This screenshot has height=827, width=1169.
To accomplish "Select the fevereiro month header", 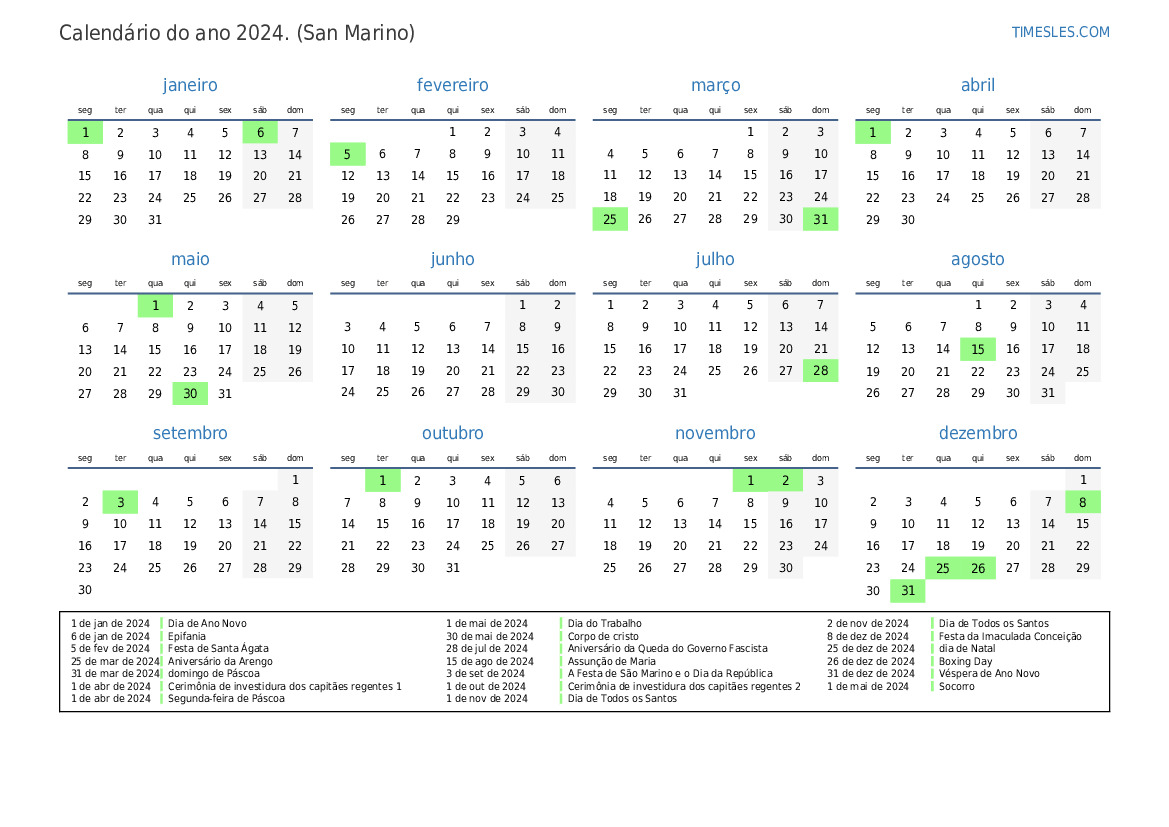I will pos(452,85).
